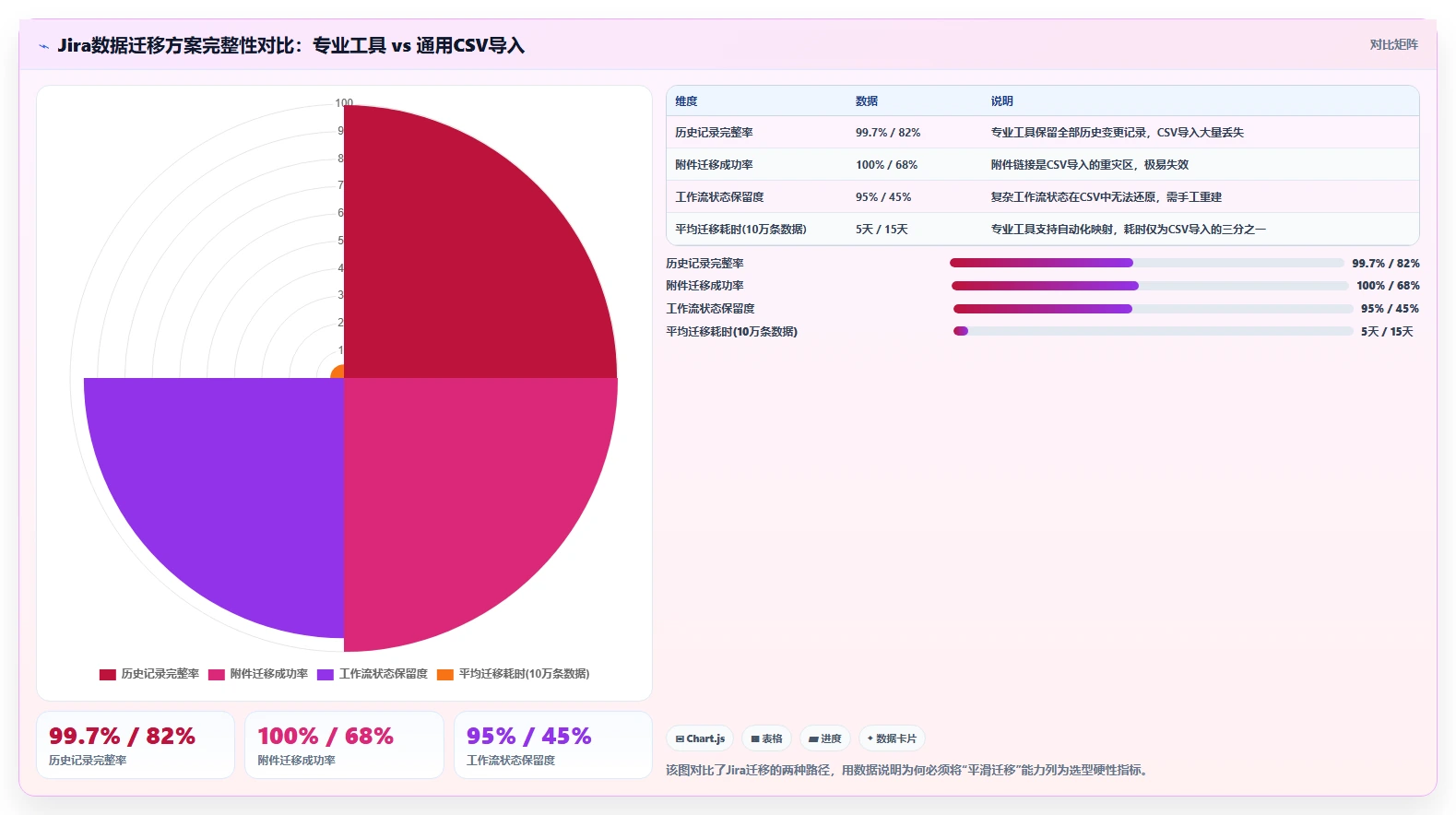This screenshot has height=815, width=1456.
Task: Click the 附件迁移成功率 progress bar
Action: (1150, 286)
